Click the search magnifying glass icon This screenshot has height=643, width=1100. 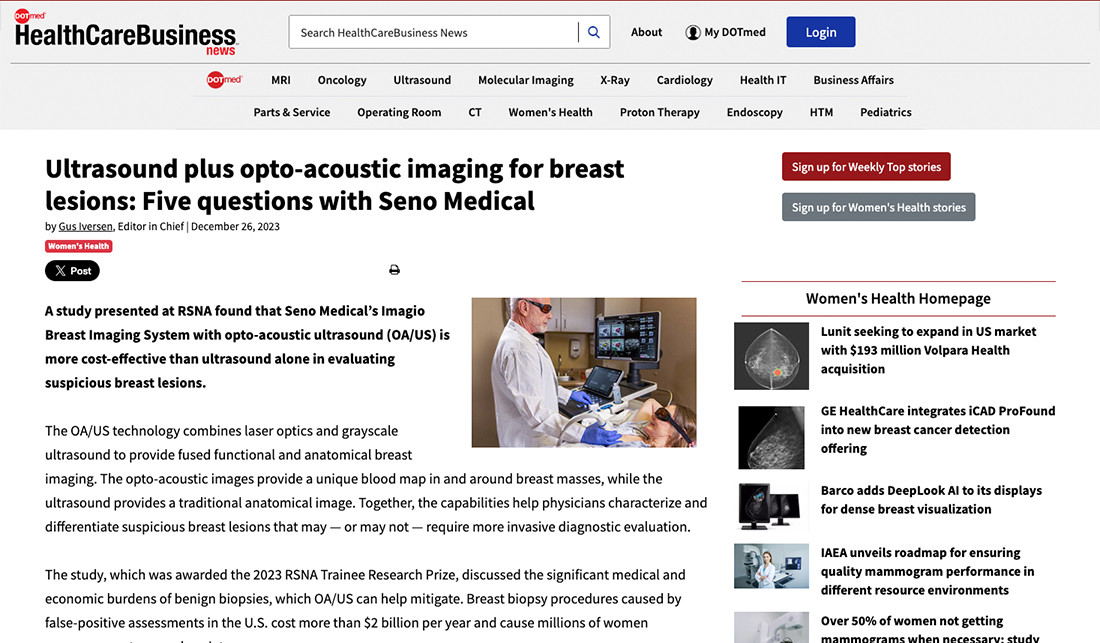click(x=593, y=31)
